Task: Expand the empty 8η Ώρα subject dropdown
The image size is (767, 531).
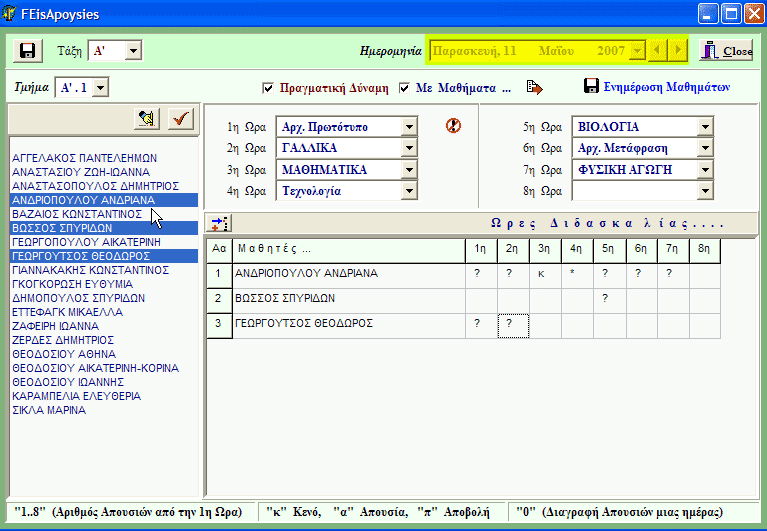Action: 705,191
